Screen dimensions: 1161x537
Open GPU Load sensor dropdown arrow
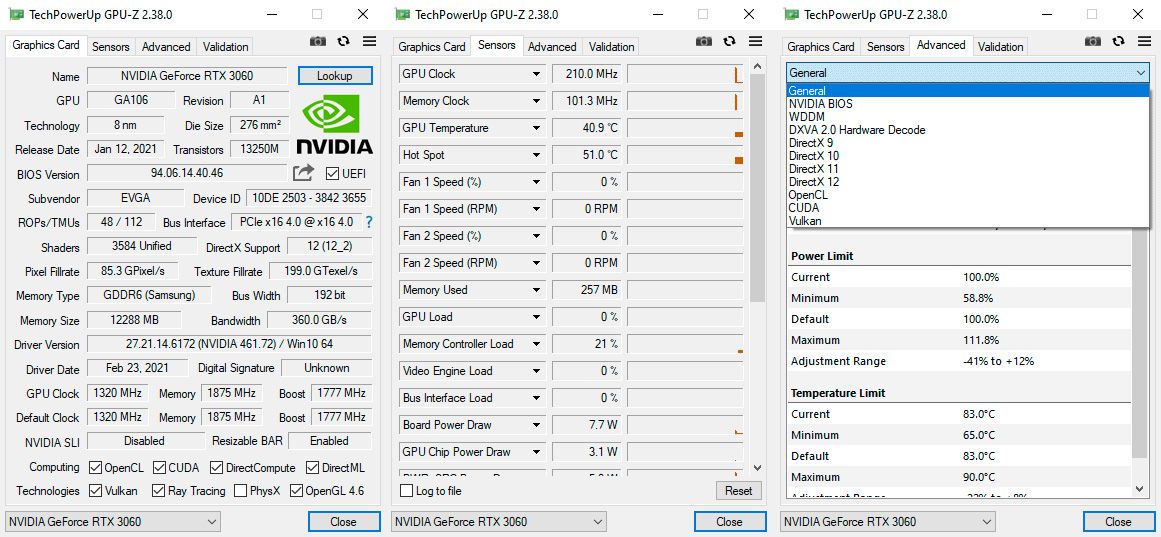pos(536,317)
